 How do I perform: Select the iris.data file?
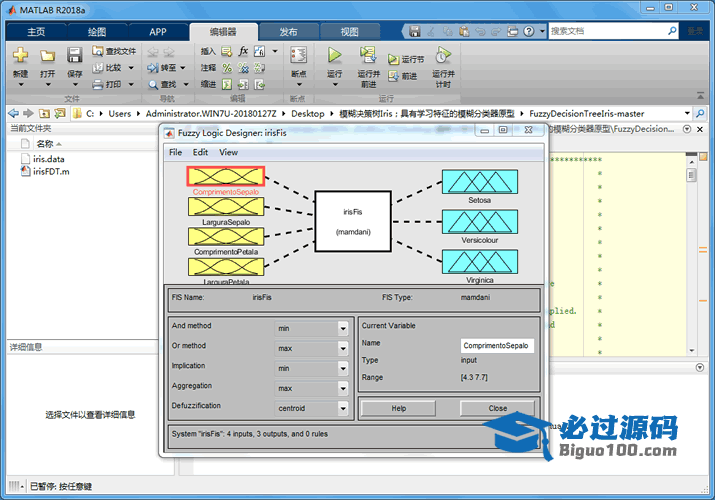[48, 159]
